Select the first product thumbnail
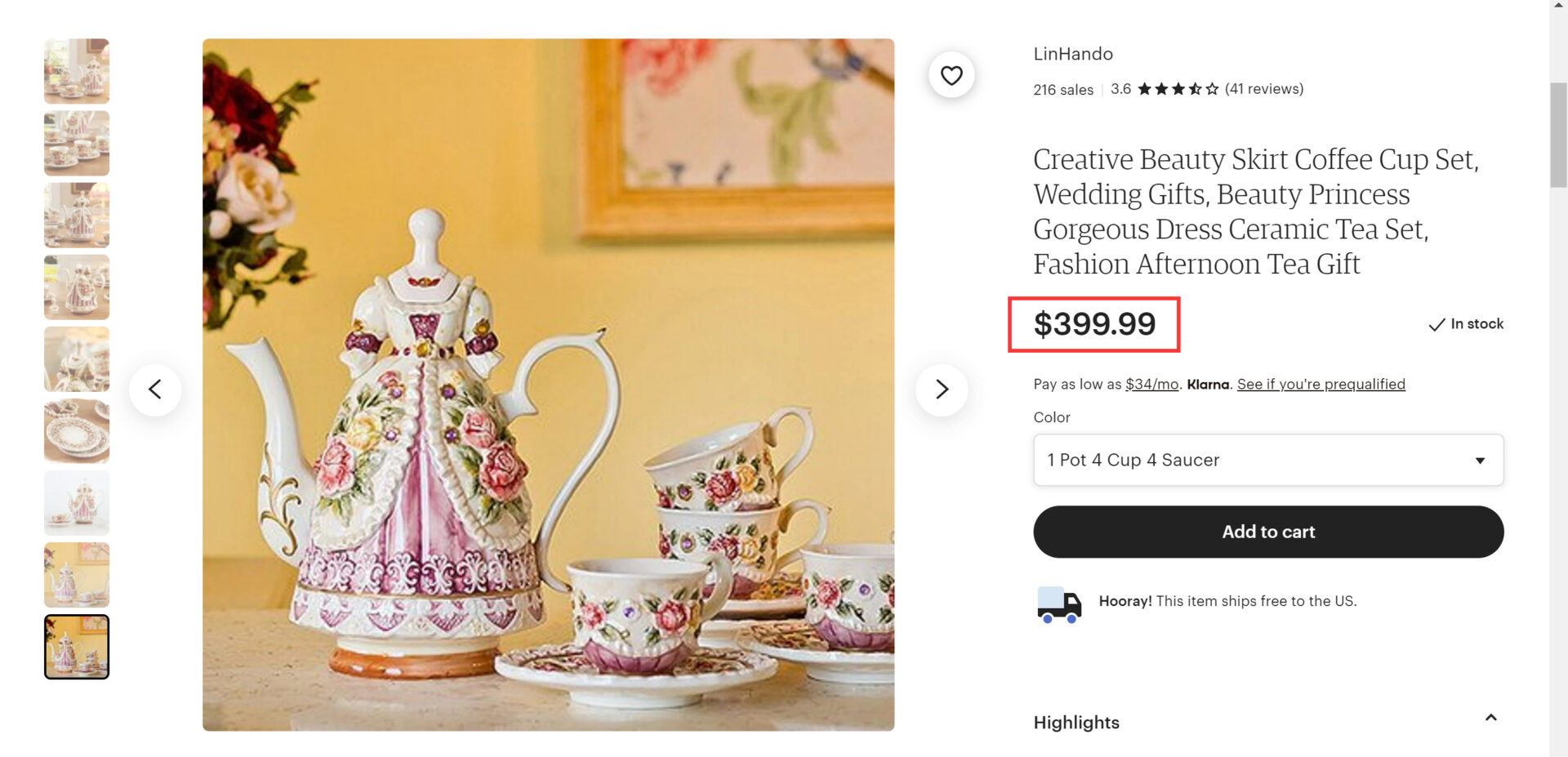1568x757 pixels. 77,71
